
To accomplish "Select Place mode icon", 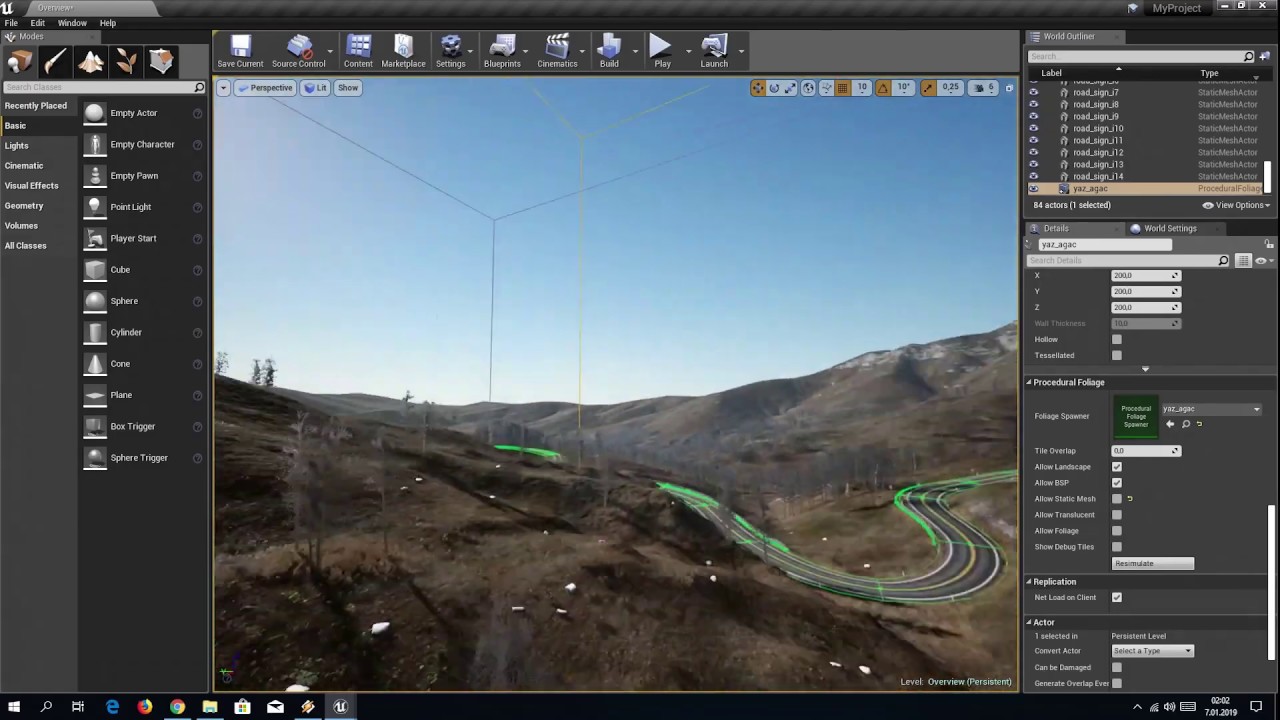I will pos(19,62).
